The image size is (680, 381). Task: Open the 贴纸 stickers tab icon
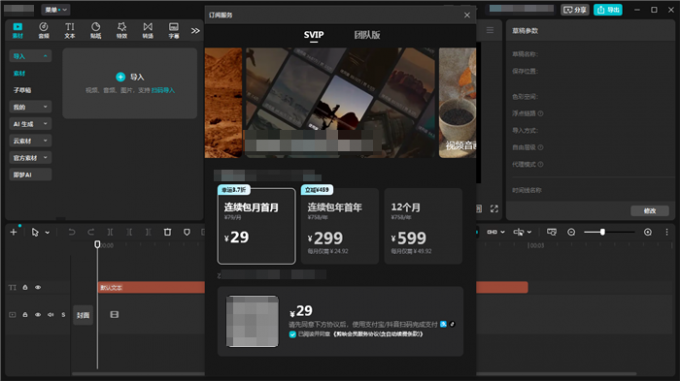96,30
